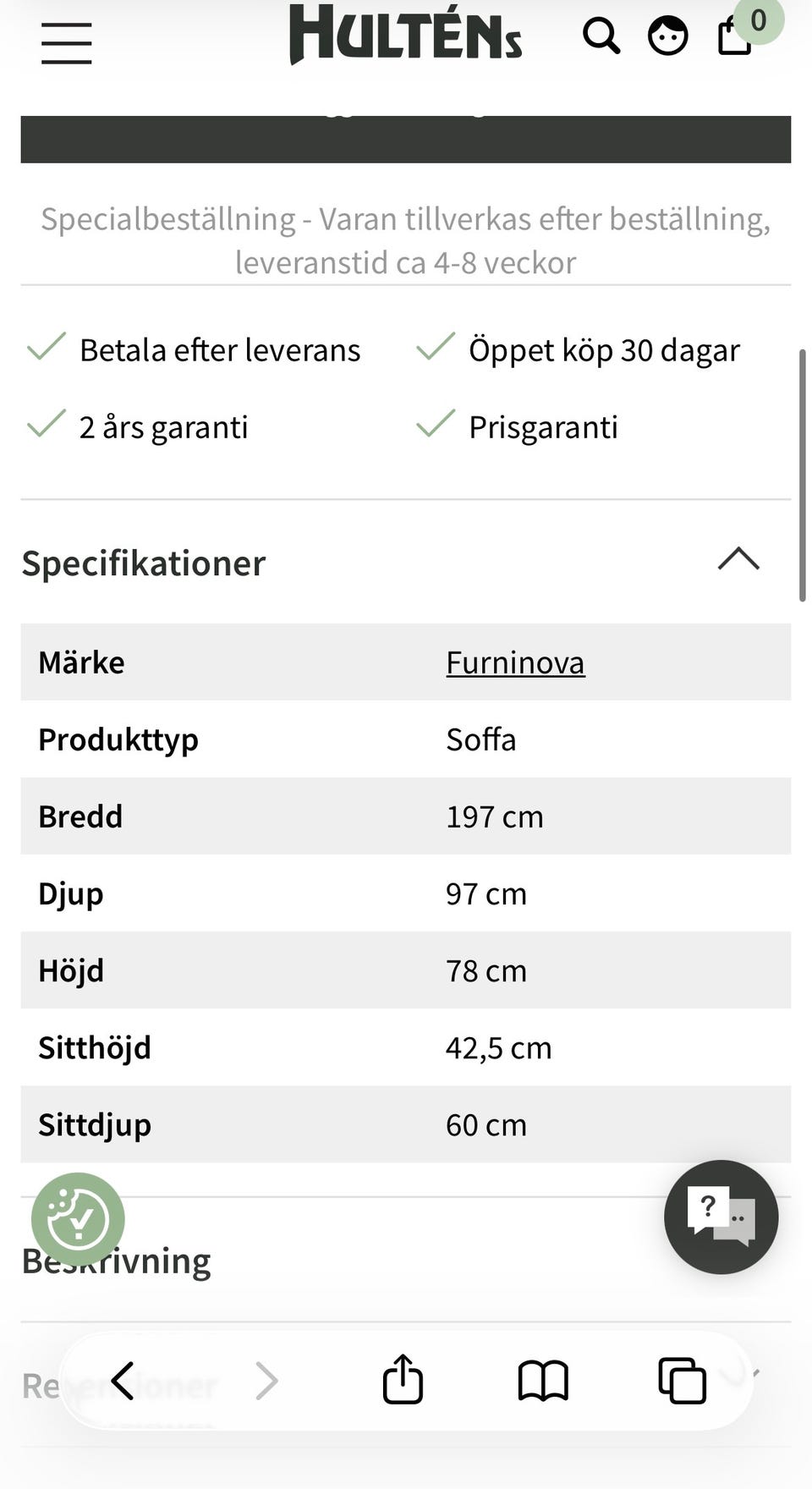
Task: Tap the search magnifier icon
Action: click(601, 36)
